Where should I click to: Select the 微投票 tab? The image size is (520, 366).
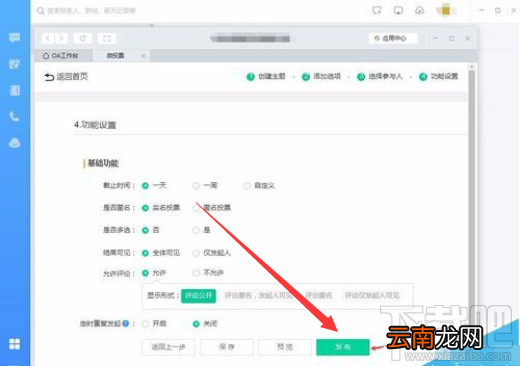(115, 56)
